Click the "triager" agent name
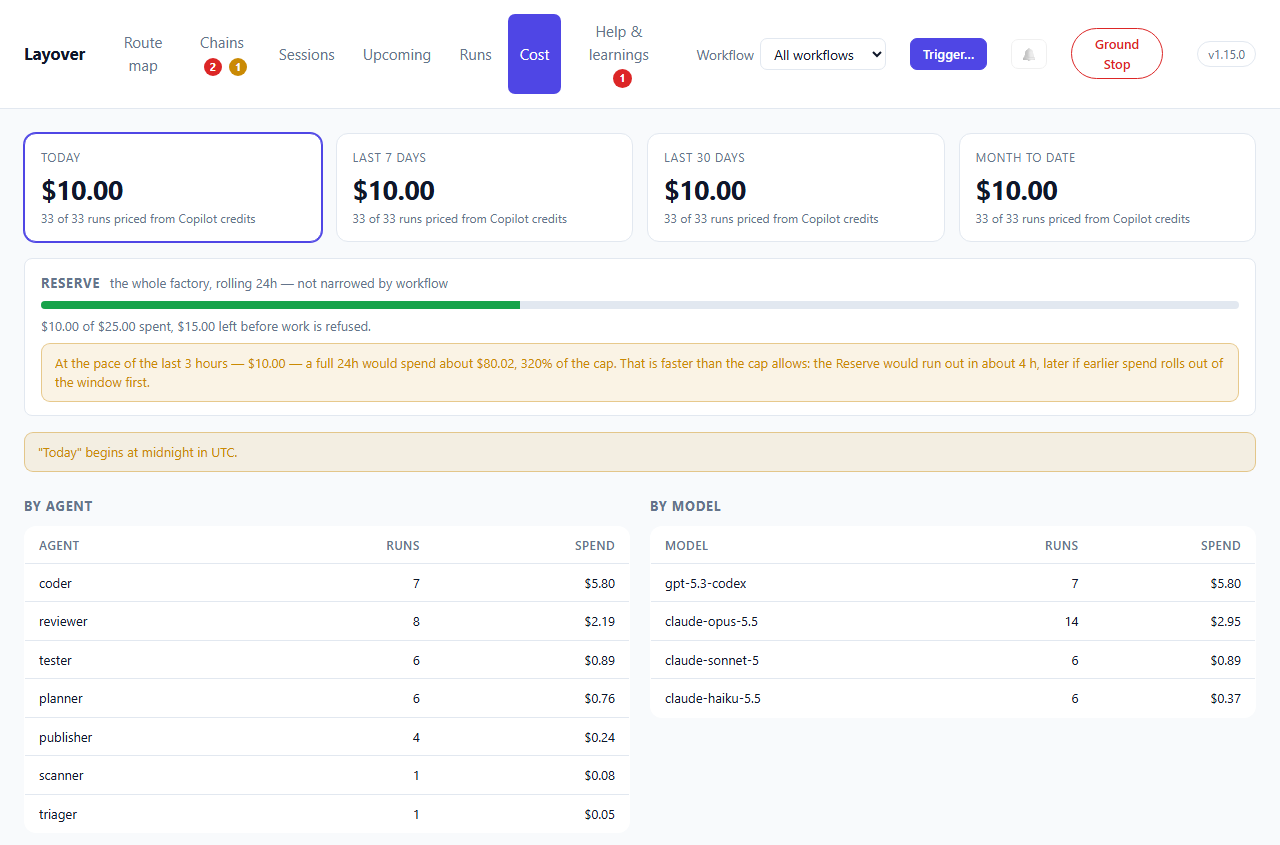Viewport: 1280px width, 845px height. [58, 814]
